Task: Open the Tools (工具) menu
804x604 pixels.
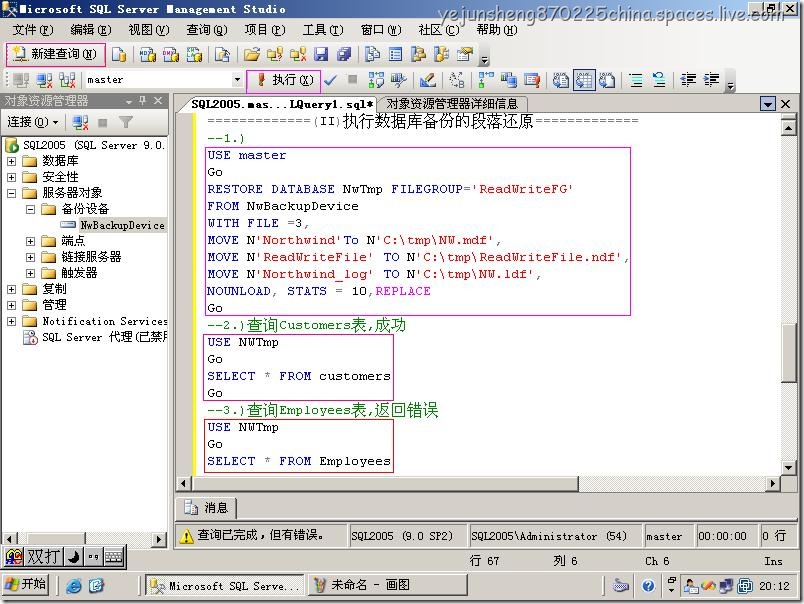Action: (x=323, y=30)
